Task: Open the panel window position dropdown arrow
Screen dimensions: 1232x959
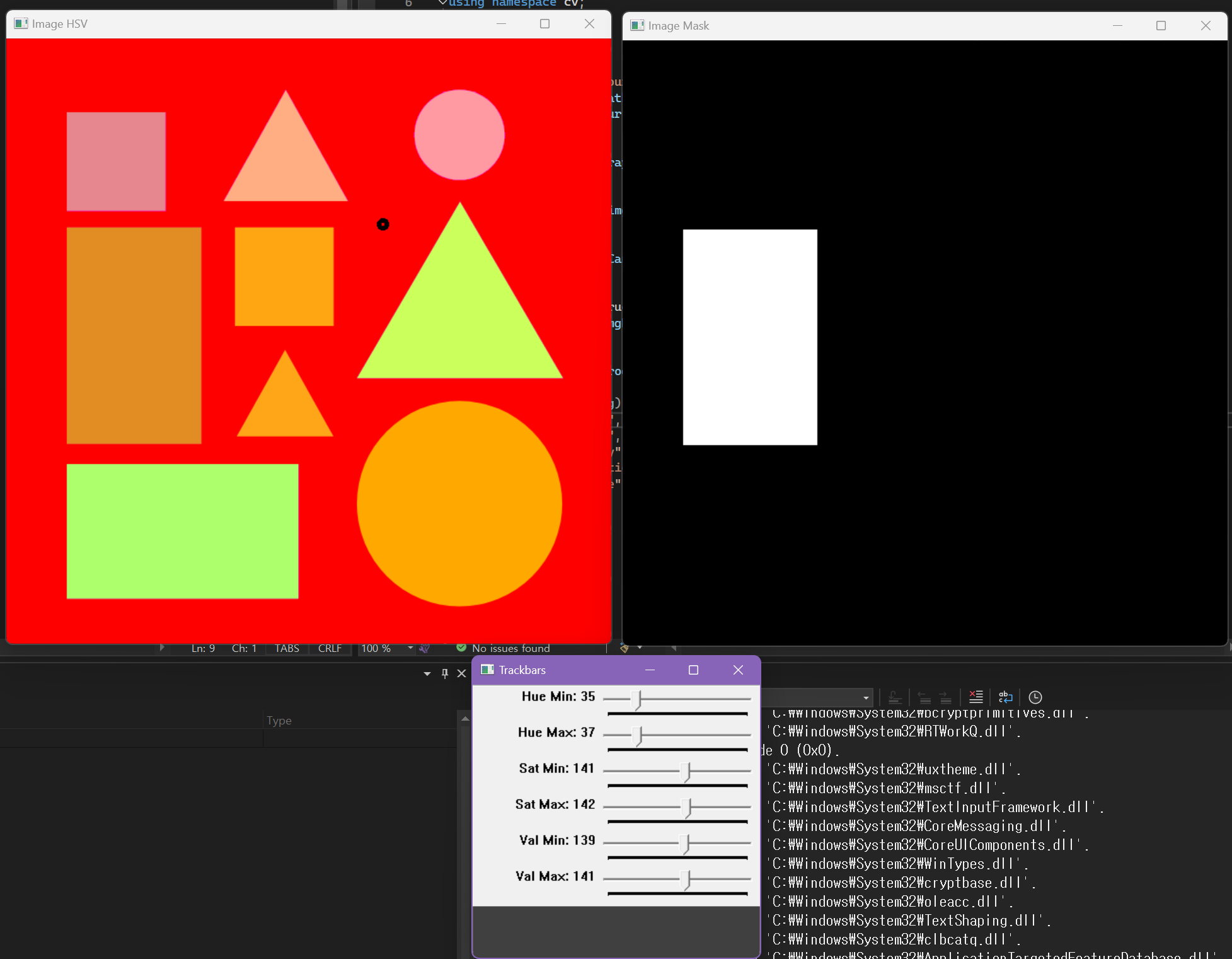Action: 427,673
